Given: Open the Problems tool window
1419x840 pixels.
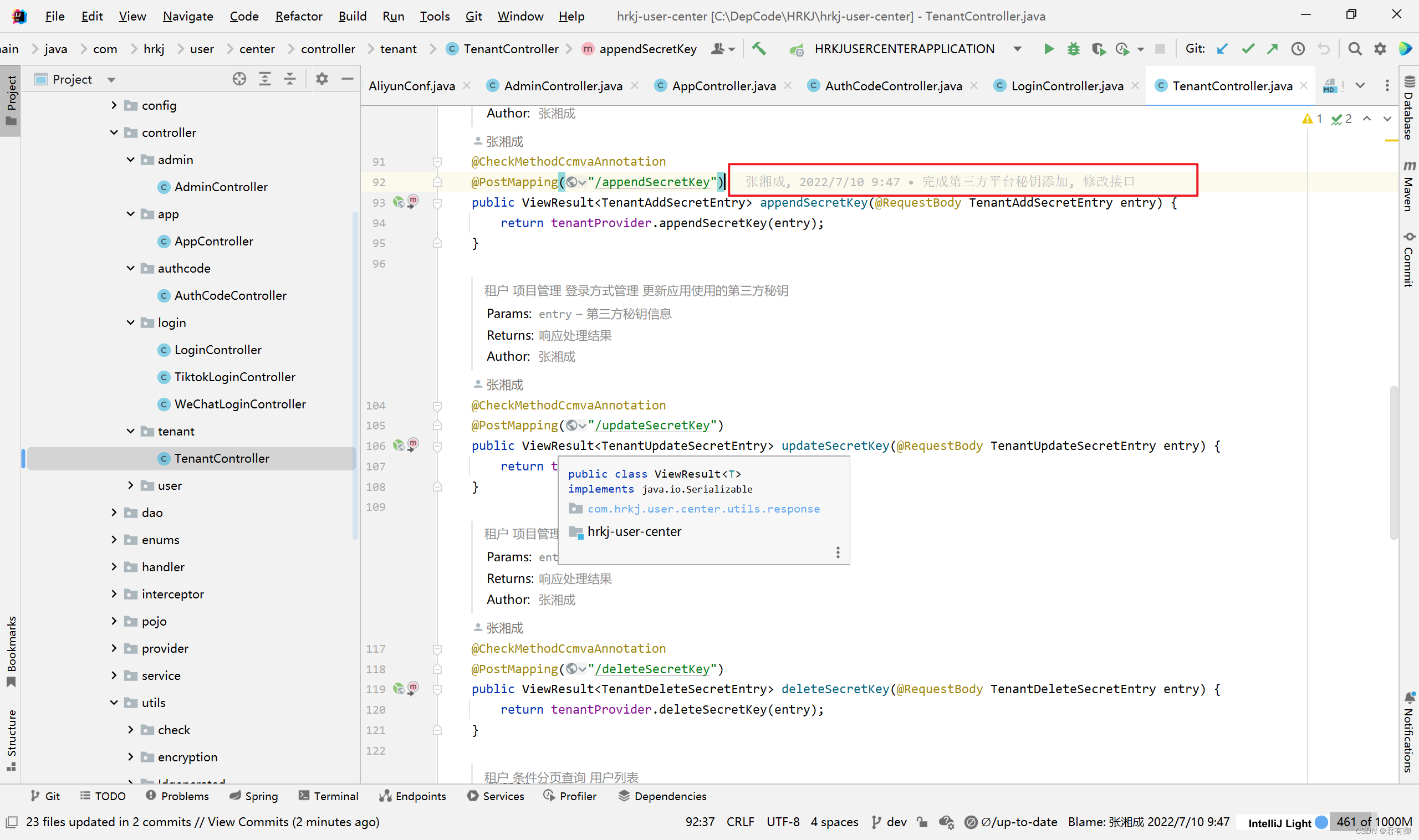Looking at the screenshot, I should pos(177,796).
